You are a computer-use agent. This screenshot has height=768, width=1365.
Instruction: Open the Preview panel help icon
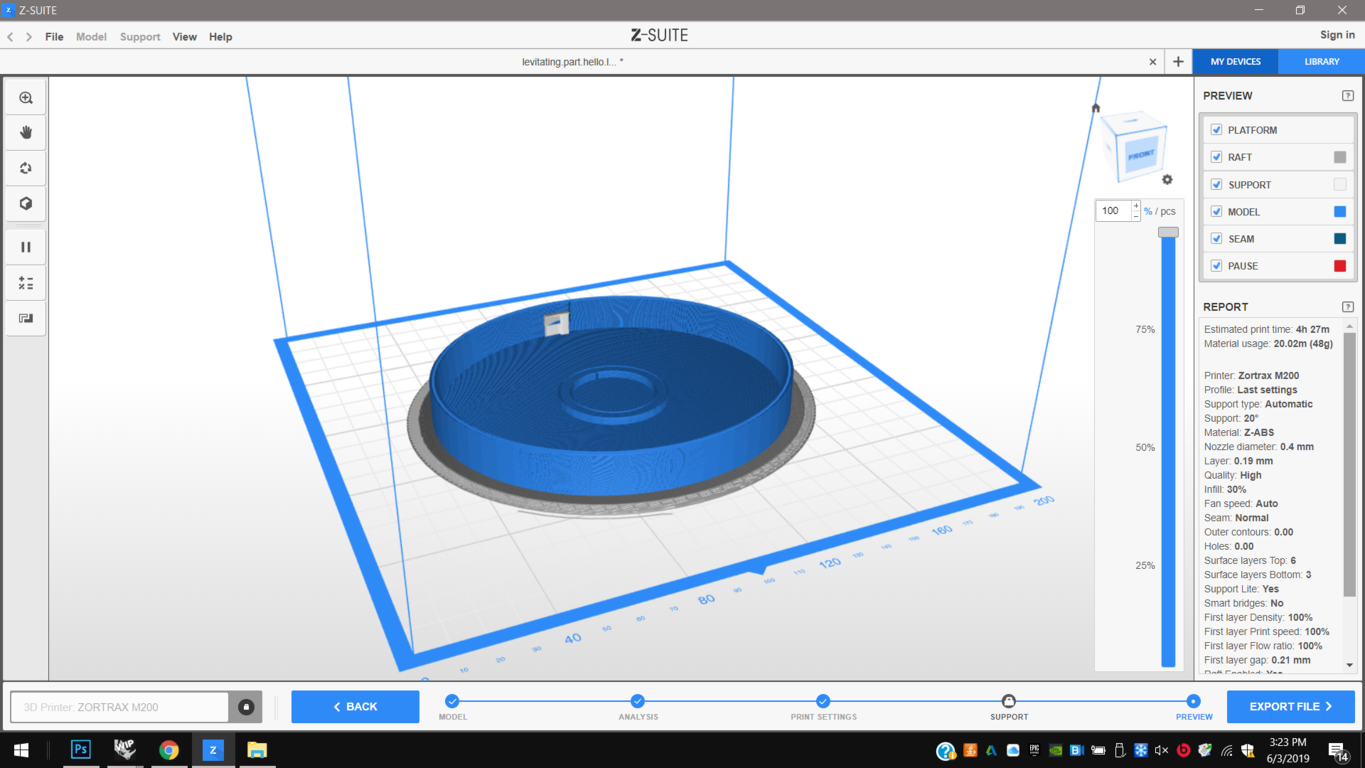(1348, 96)
